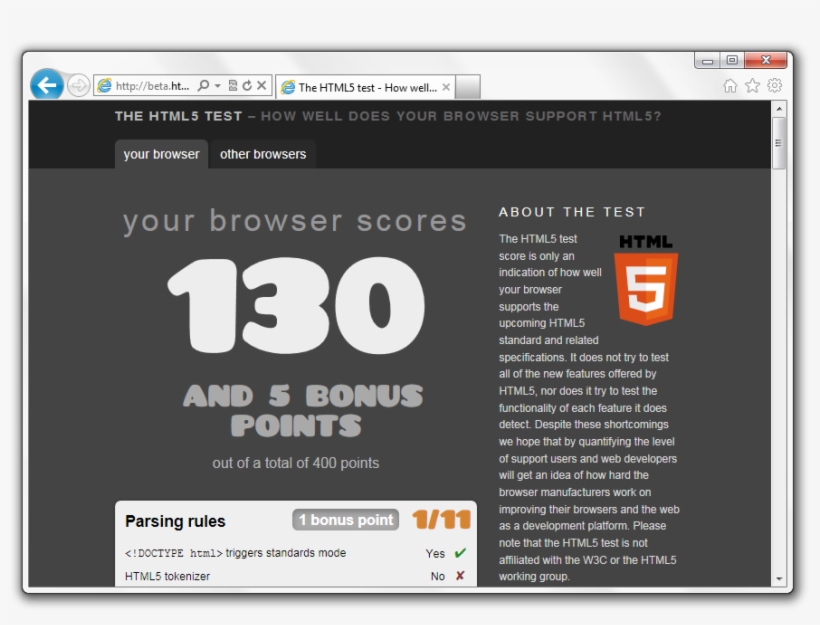This screenshot has width=820, height=625.
Task: Select The HTML5 test browser tab
Action: pos(360,88)
